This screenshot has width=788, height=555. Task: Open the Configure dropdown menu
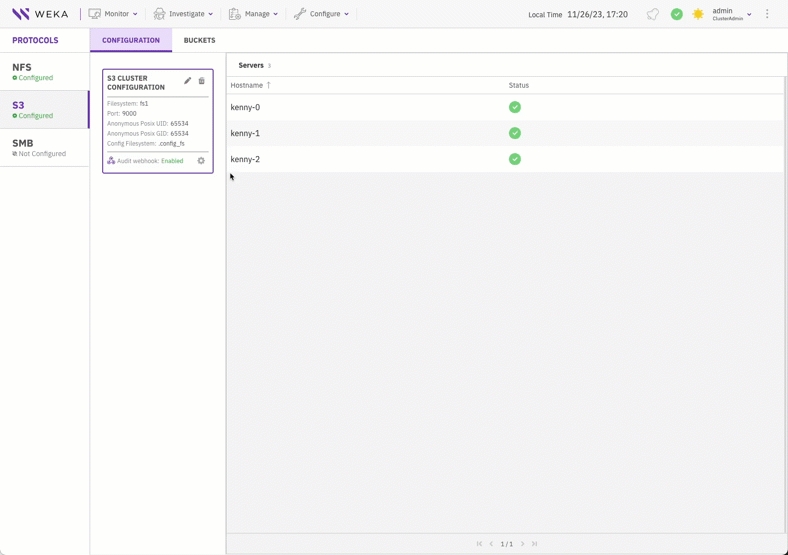pos(321,14)
